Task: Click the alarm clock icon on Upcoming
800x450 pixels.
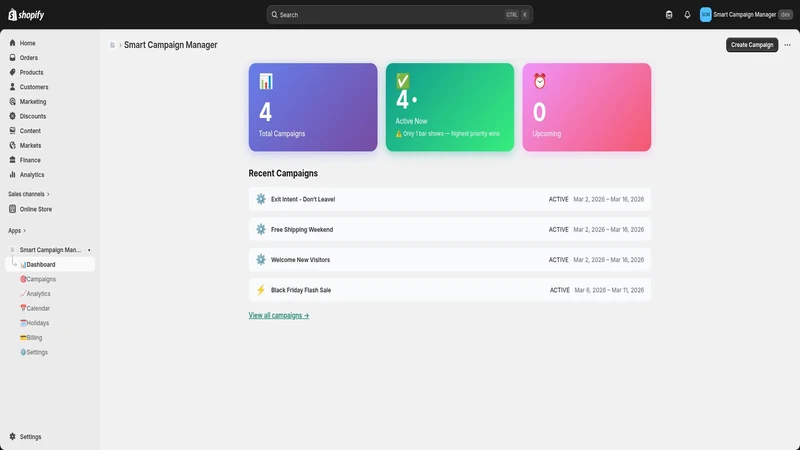Action: [539, 81]
